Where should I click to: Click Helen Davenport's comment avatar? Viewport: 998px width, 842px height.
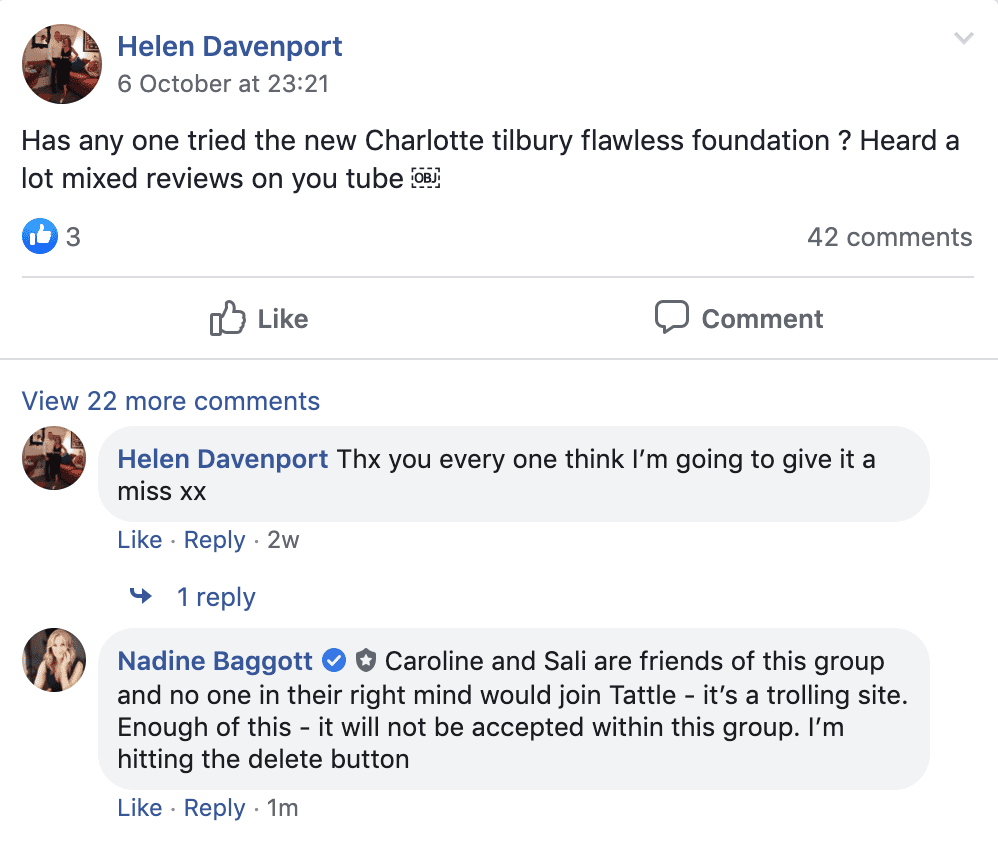(53, 458)
